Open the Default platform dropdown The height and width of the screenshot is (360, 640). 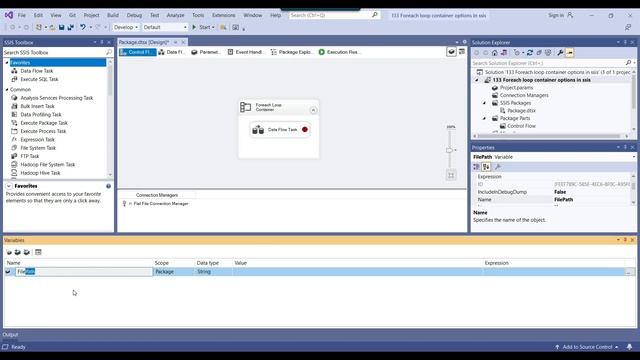click(x=165, y=27)
